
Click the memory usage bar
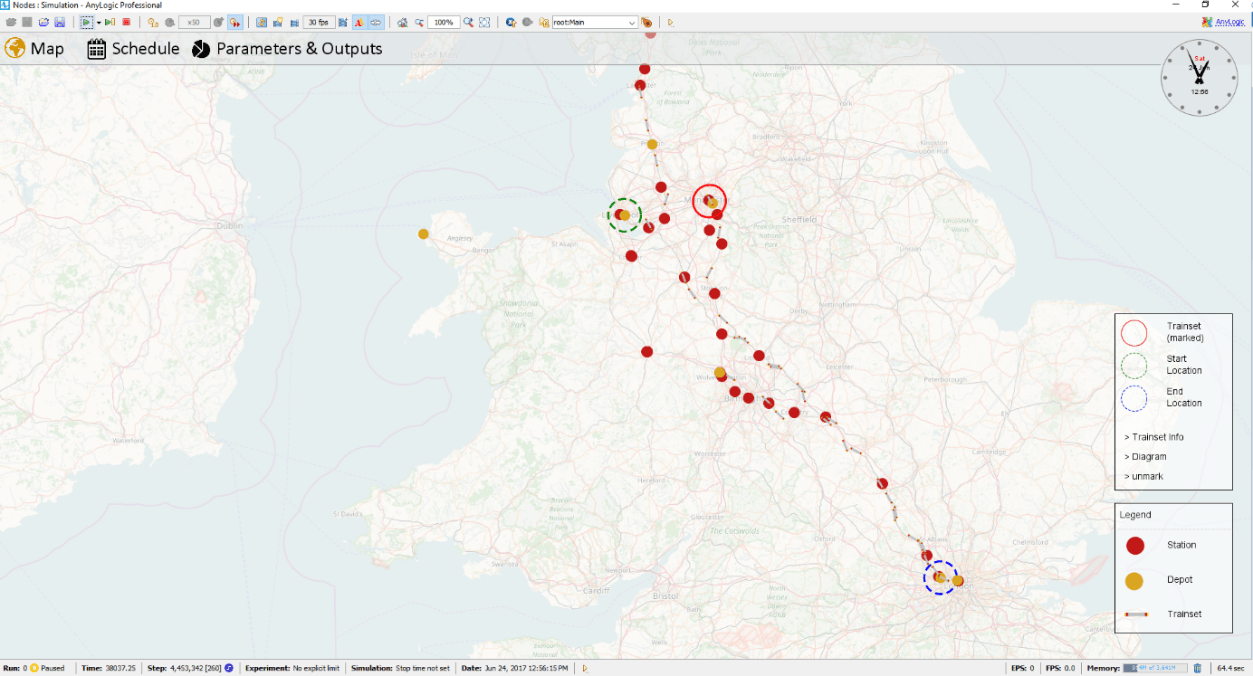(1155, 668)
